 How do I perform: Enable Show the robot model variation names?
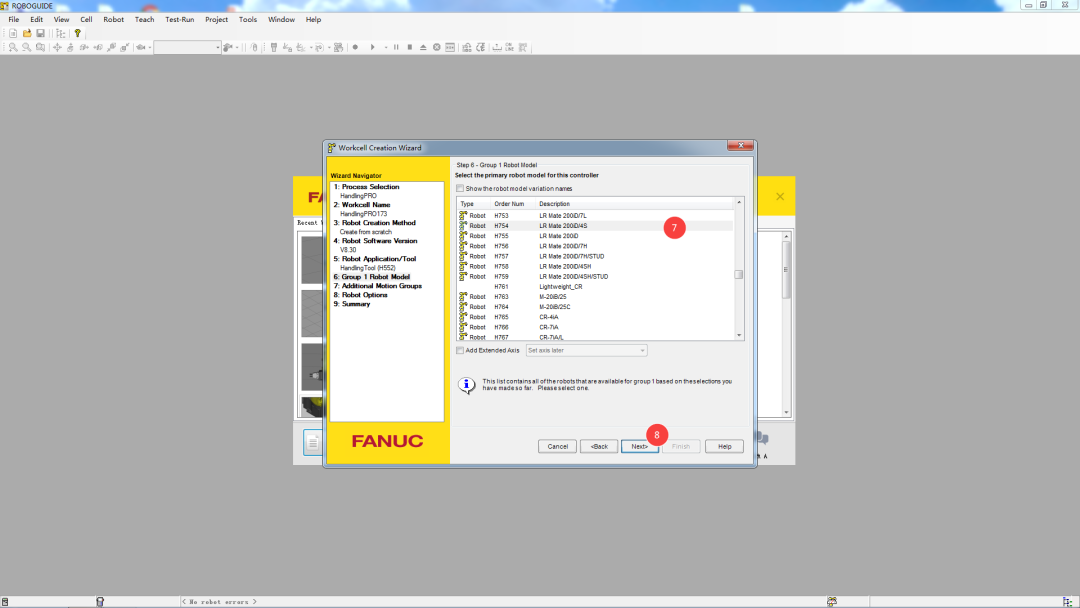click(460, 189)
